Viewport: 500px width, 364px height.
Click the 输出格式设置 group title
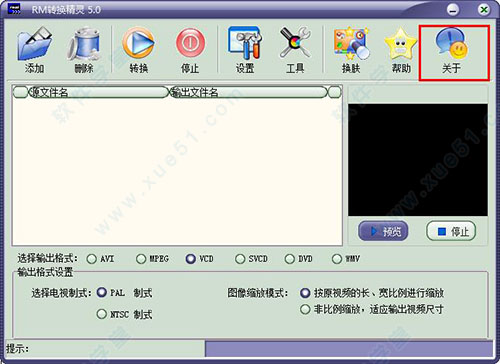45,272
